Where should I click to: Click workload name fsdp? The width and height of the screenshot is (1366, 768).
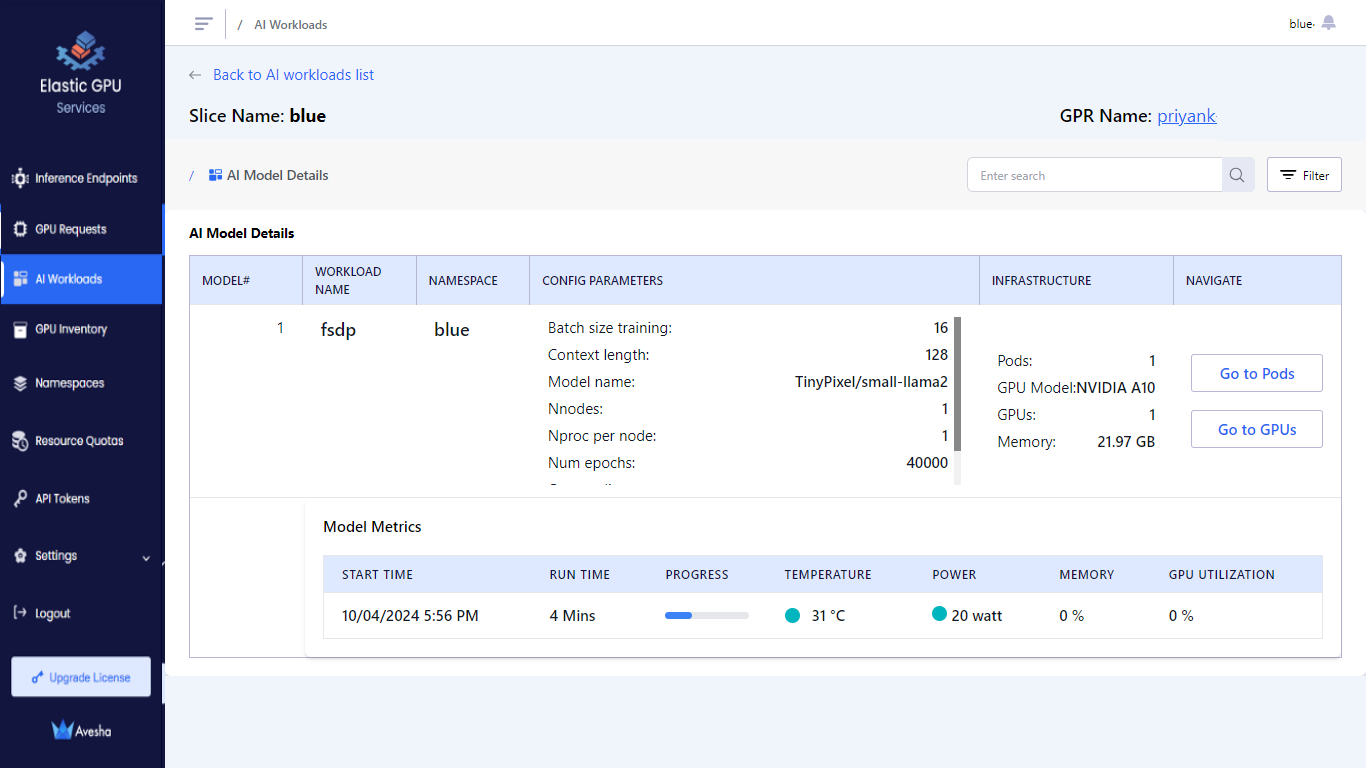point(338,330)
